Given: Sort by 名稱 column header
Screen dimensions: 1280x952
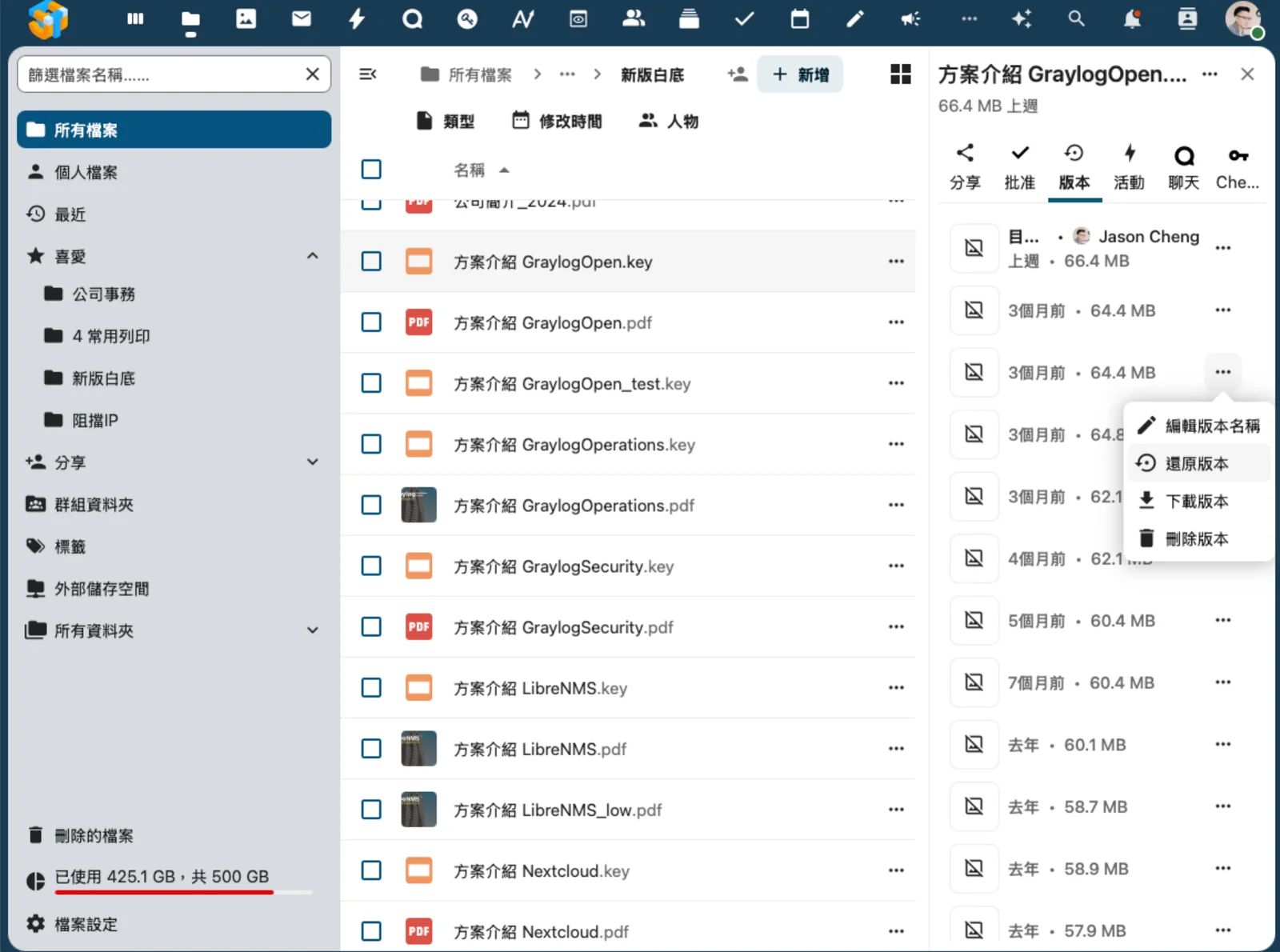Looking at the screenshot, I should point(469,170).
